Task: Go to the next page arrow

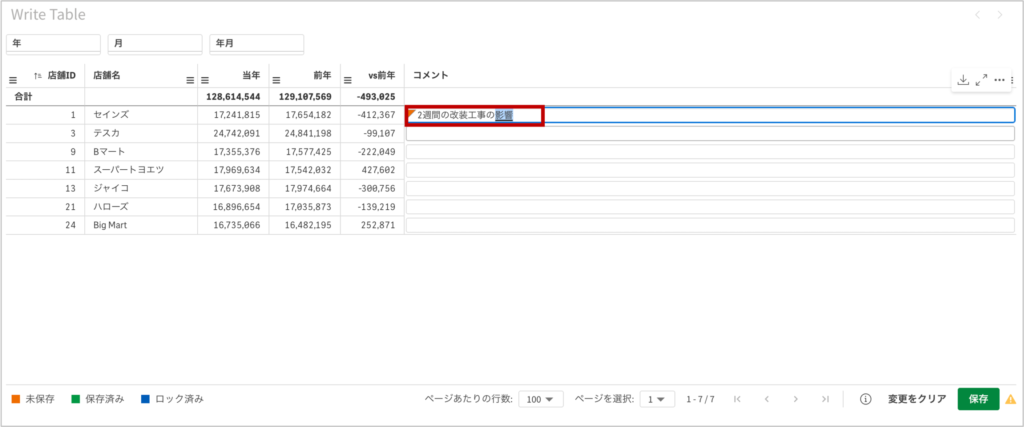Action: 796,399
